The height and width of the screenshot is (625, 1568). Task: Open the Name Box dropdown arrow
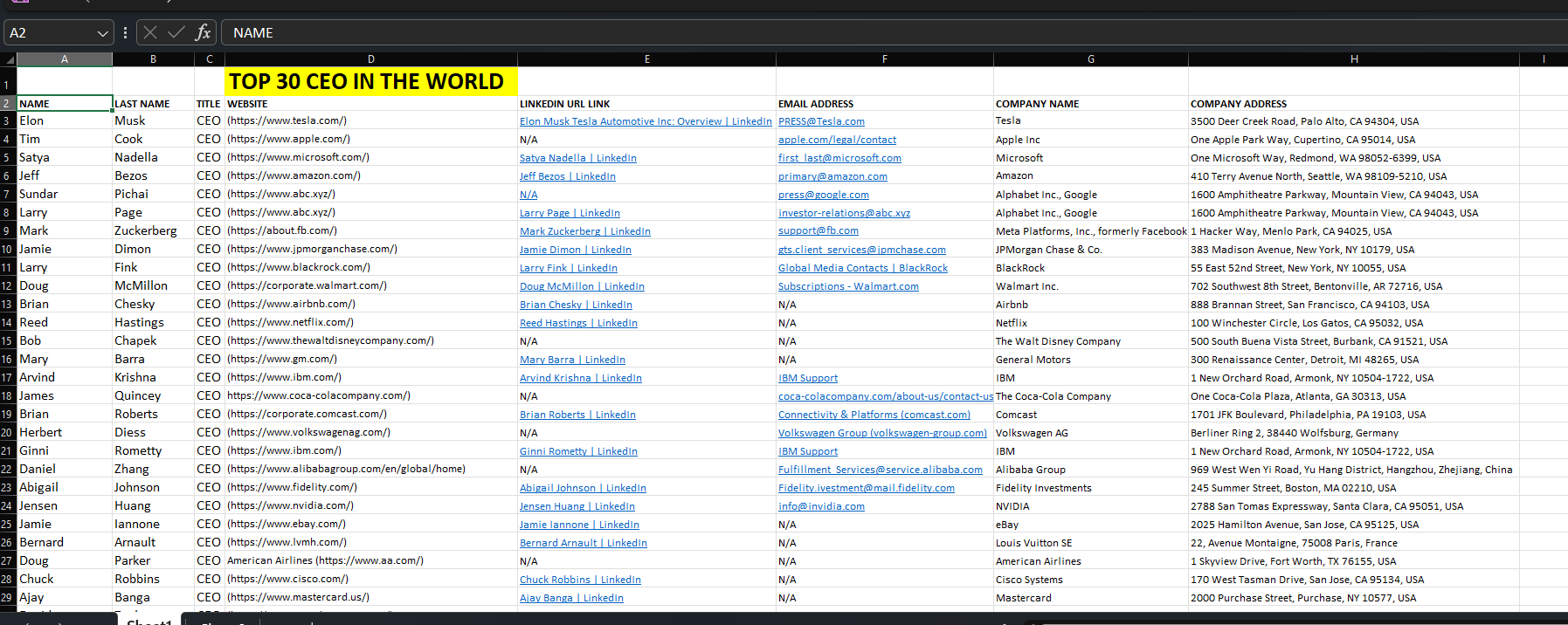pyautogui.click(x=103, y=33)
